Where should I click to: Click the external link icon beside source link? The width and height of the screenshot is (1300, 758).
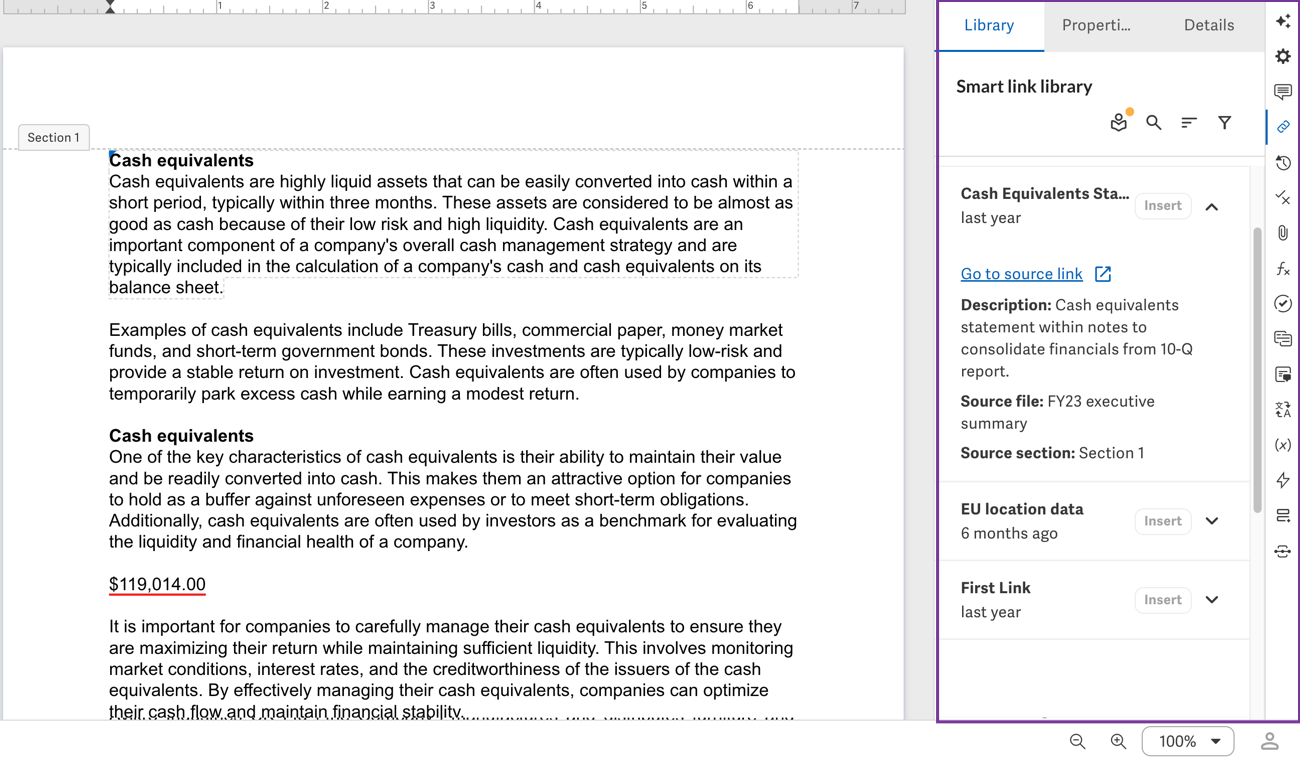1103,274
